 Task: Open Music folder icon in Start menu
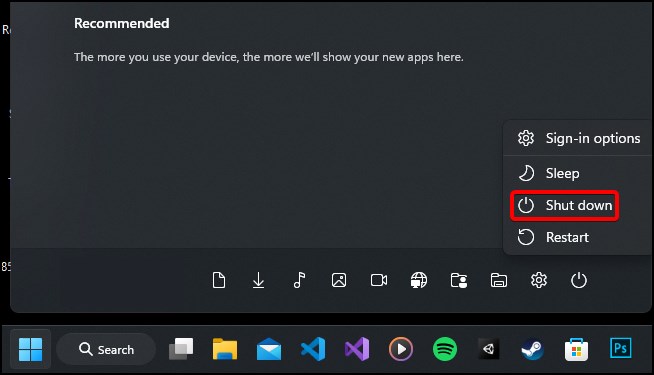coord(299,280)
